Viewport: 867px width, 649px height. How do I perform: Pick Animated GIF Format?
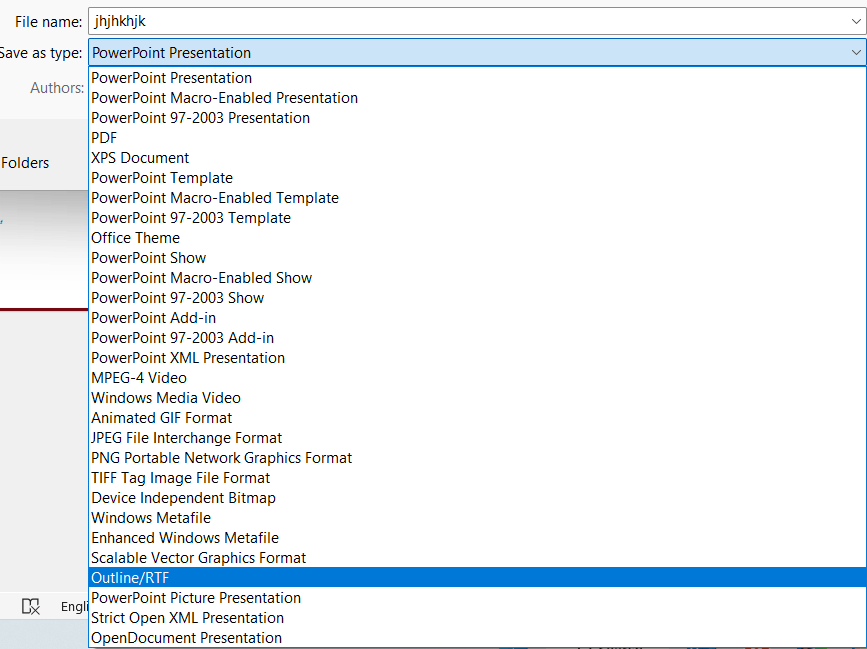tap(477, 418)
